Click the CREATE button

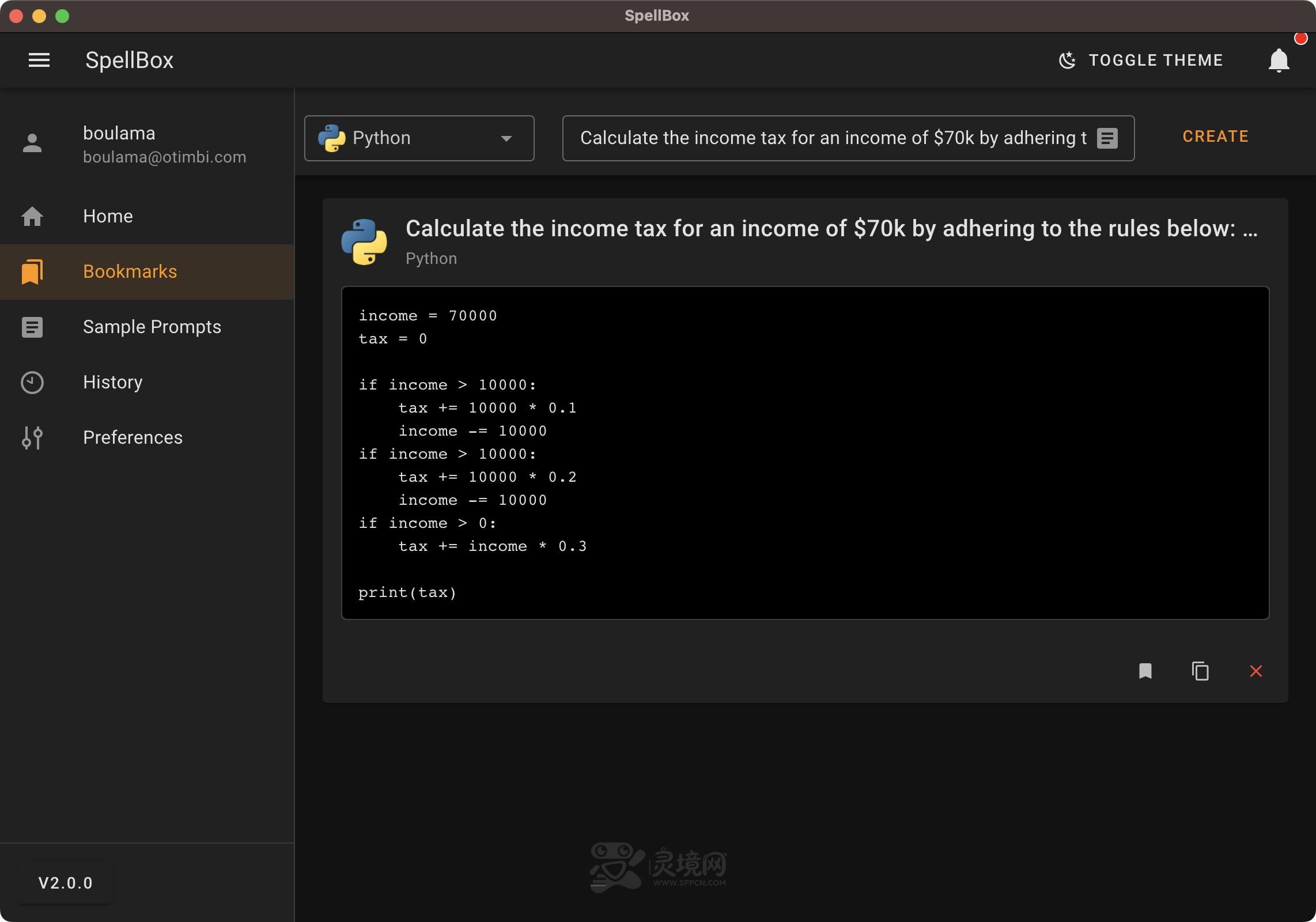[x=1215, y=137]
